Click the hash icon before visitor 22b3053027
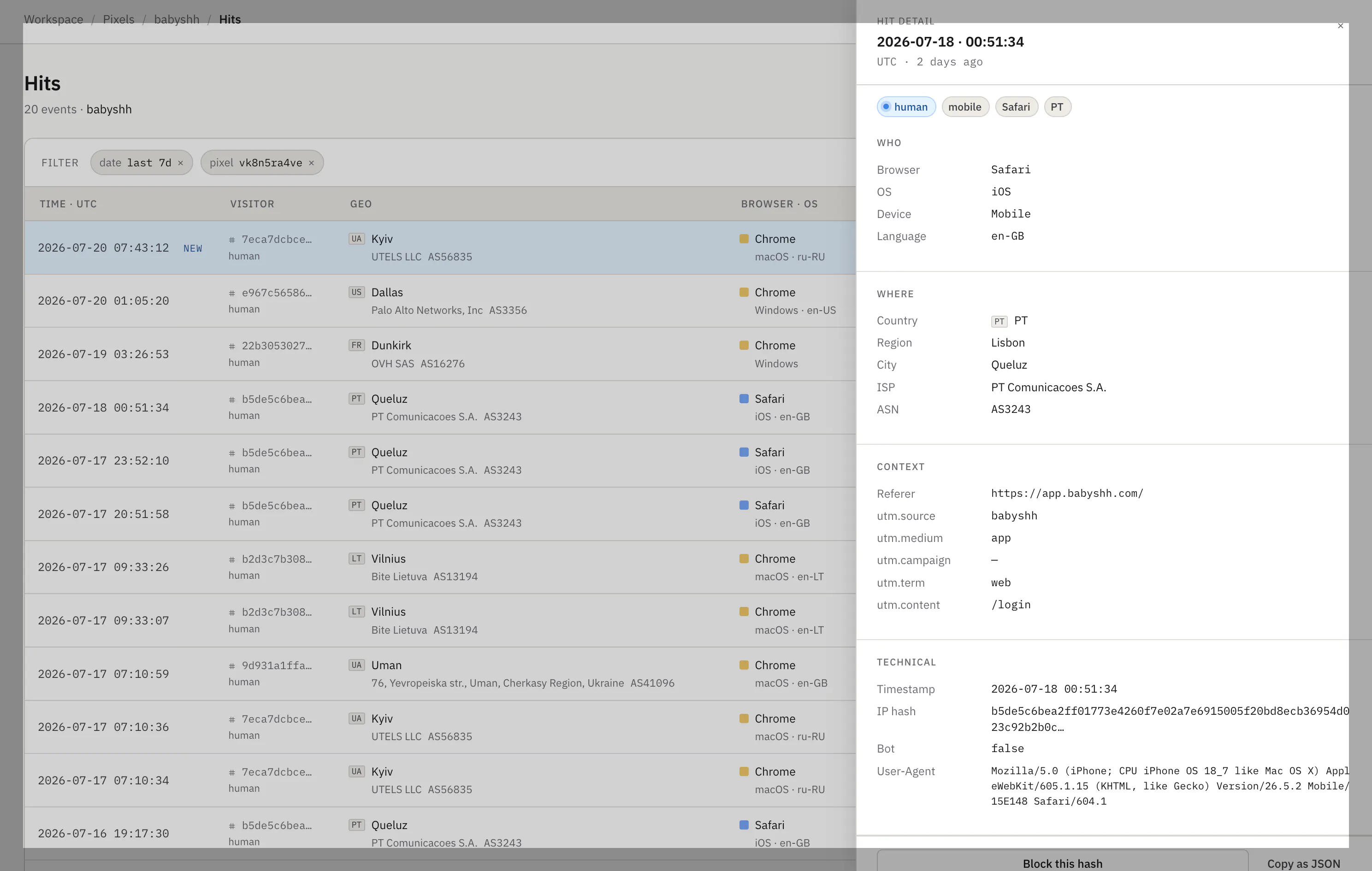 [232, 347]
